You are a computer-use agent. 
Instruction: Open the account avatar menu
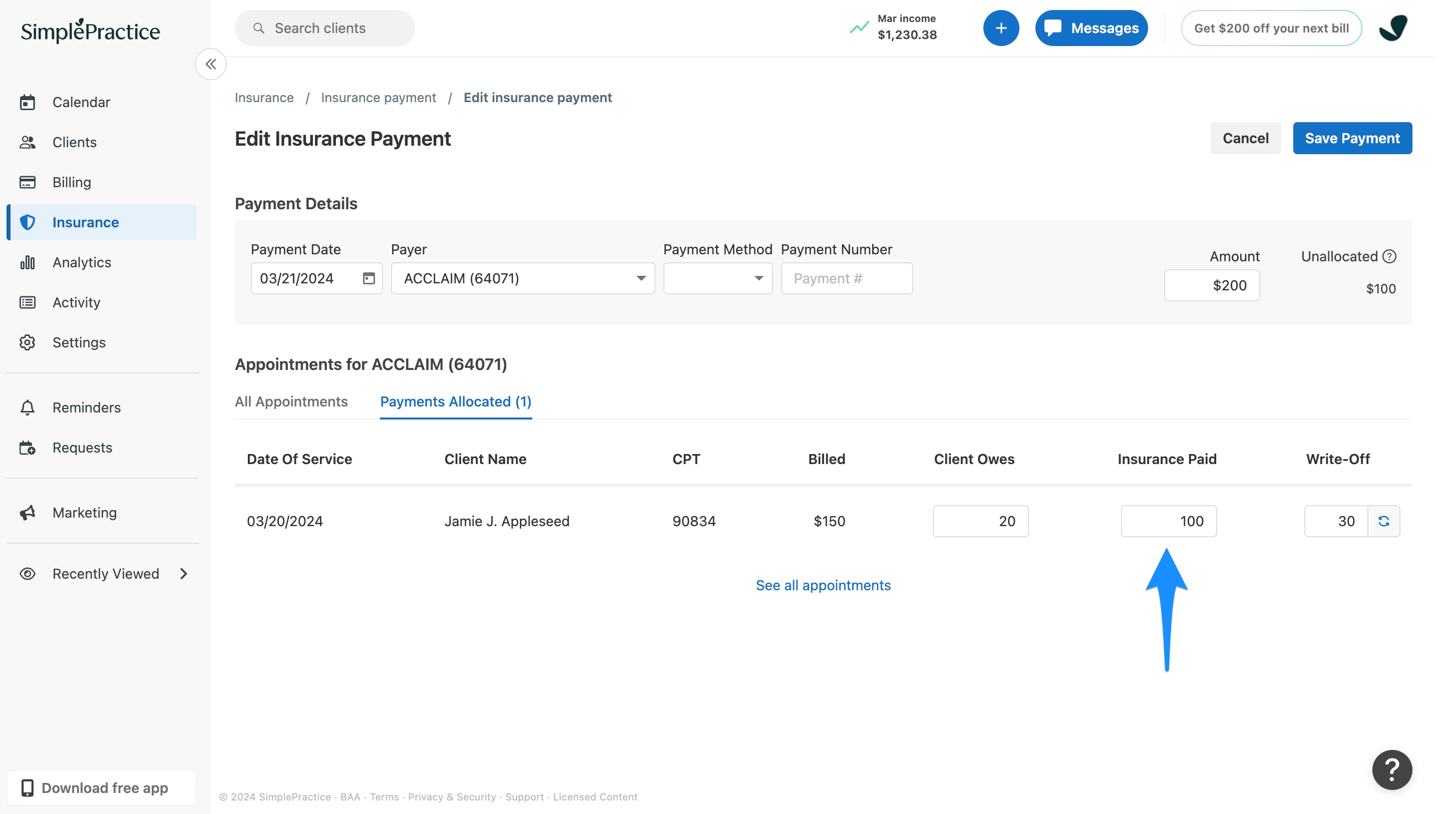click(1393, 28)
